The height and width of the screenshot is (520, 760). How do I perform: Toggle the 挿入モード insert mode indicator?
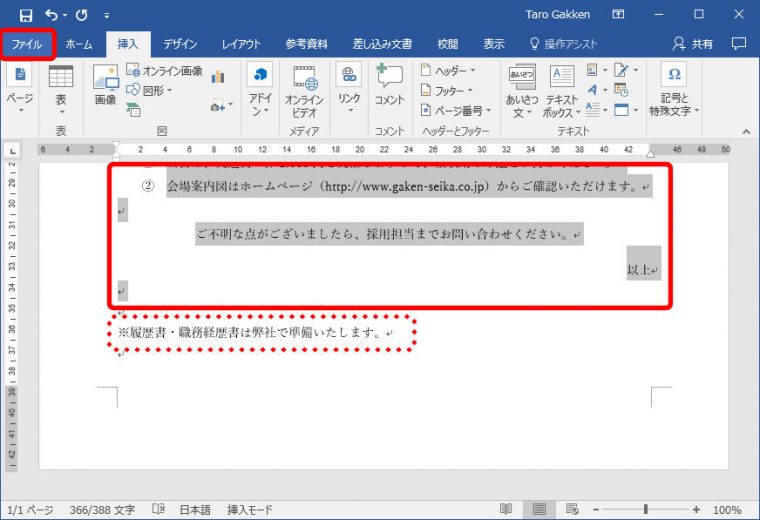(x=250, y=510)
